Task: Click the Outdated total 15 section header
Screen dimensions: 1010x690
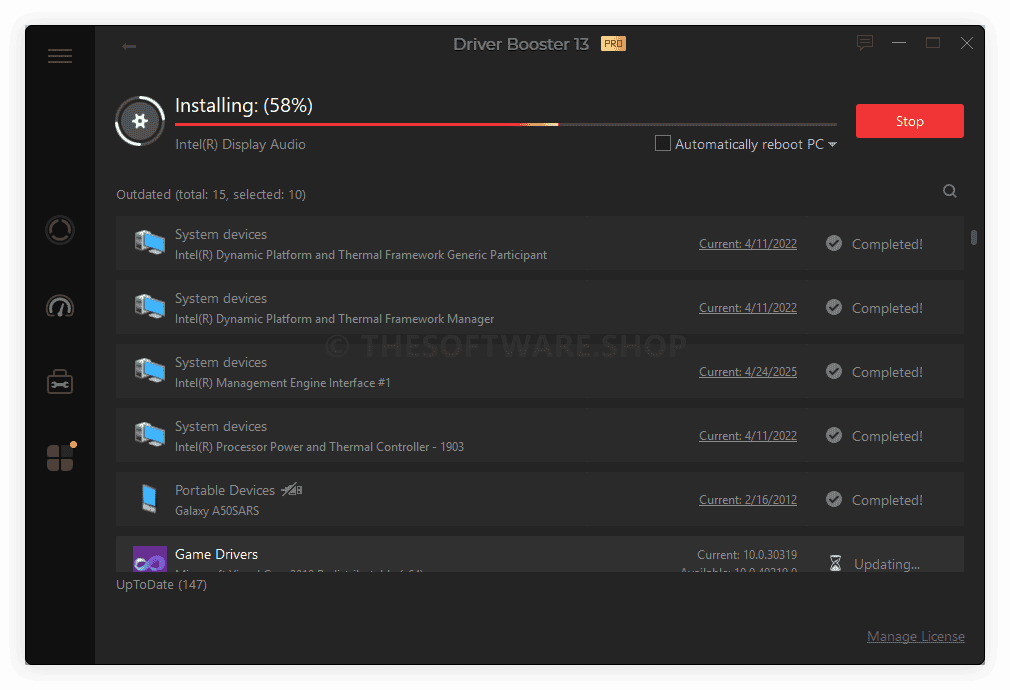Action: 210,194
